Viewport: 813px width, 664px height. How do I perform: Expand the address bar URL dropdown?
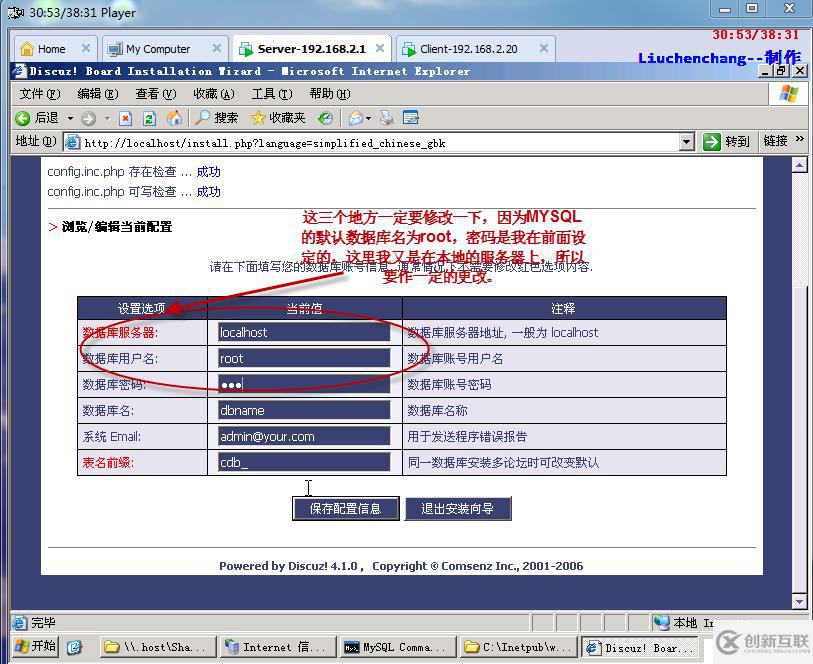tap(686, 142)
